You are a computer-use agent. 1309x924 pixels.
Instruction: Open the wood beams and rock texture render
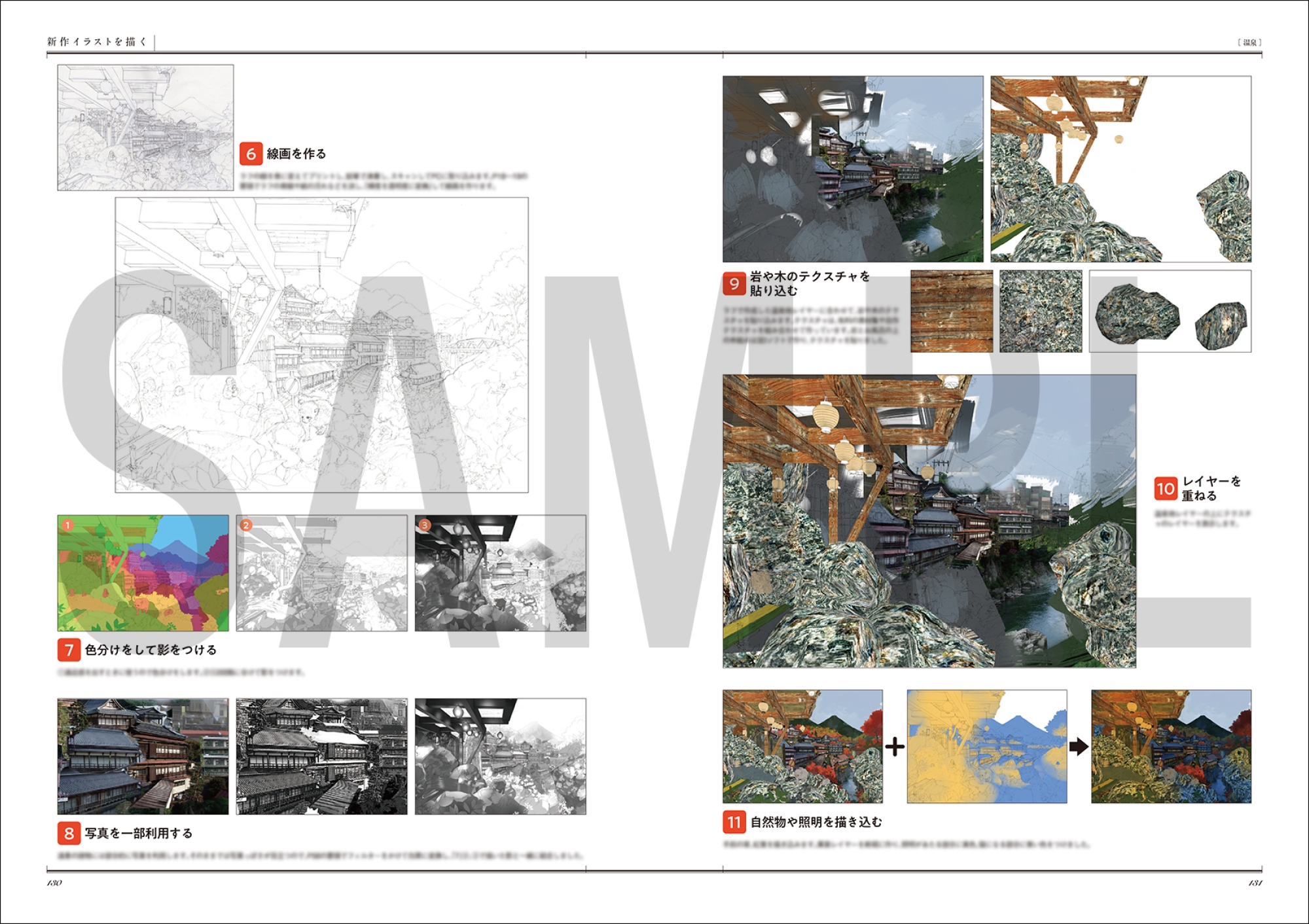pos(1121,169)
